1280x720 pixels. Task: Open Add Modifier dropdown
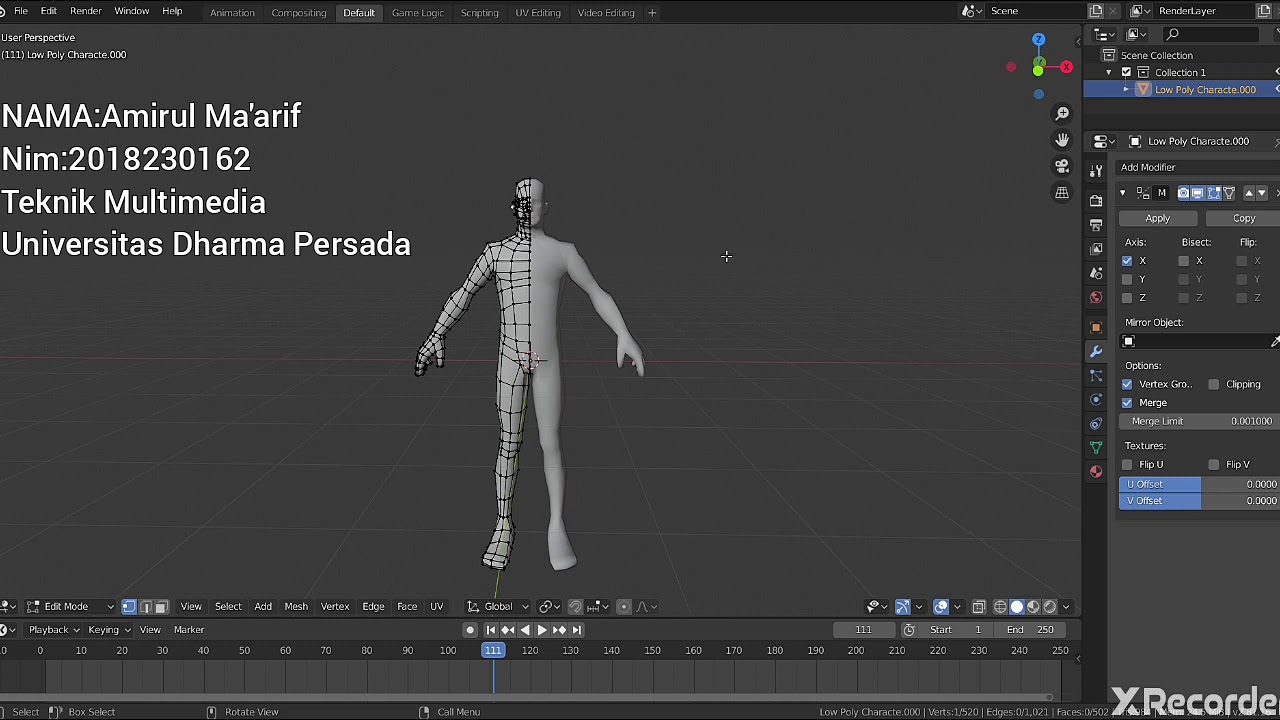pos(1199,167)
